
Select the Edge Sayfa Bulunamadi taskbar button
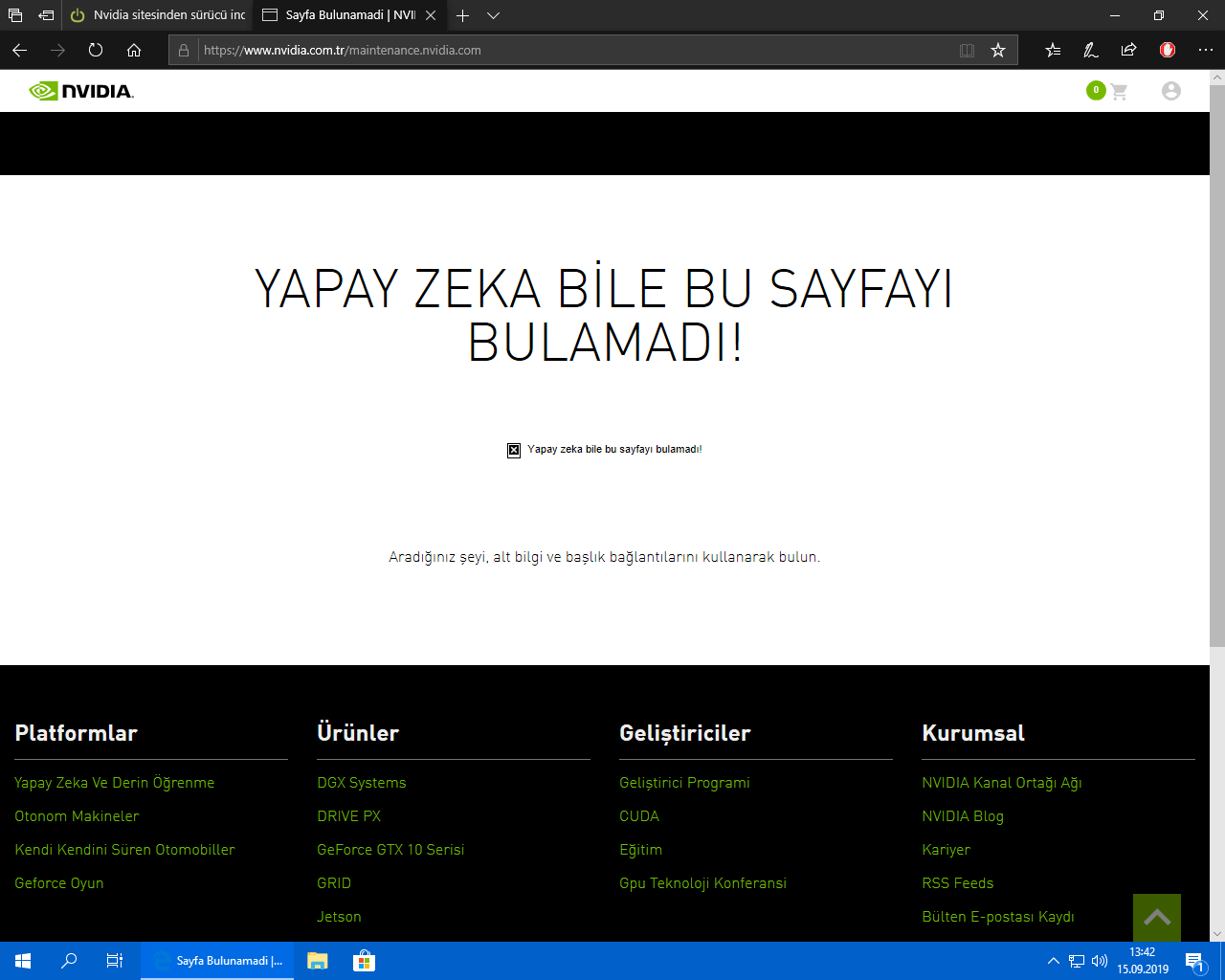pyautogui.click(x=217, y=961)
